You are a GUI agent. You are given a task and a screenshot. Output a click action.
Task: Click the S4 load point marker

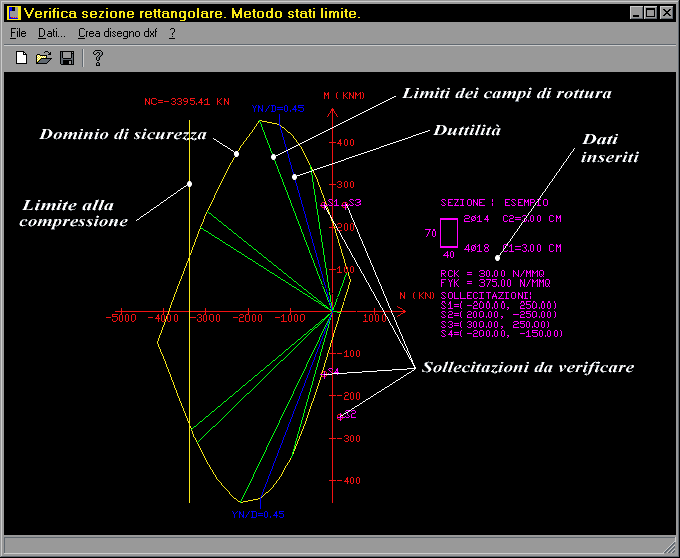pyautogui.click(x=324, y=374)
